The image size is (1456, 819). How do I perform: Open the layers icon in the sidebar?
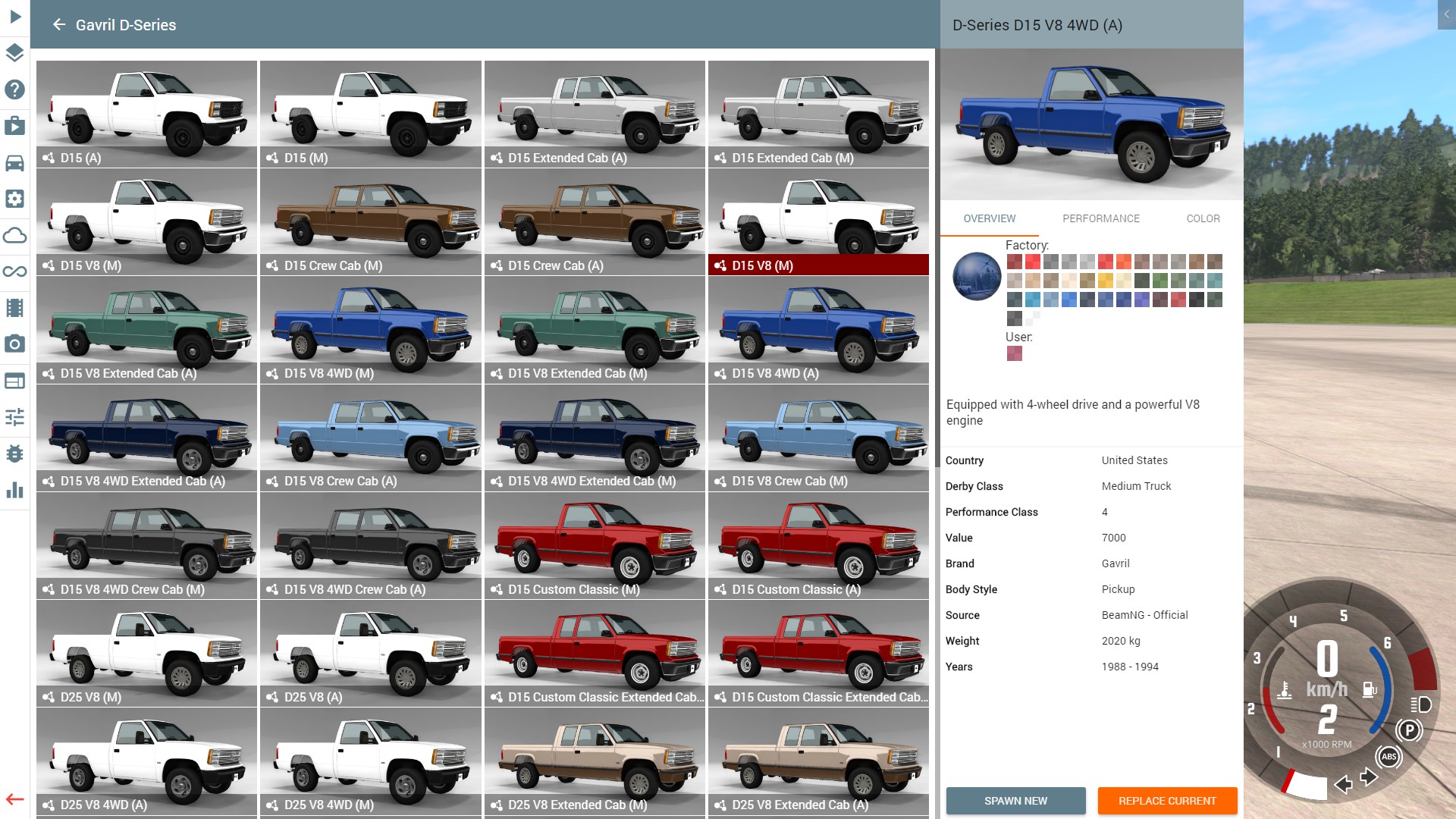[x=15, y=53]
